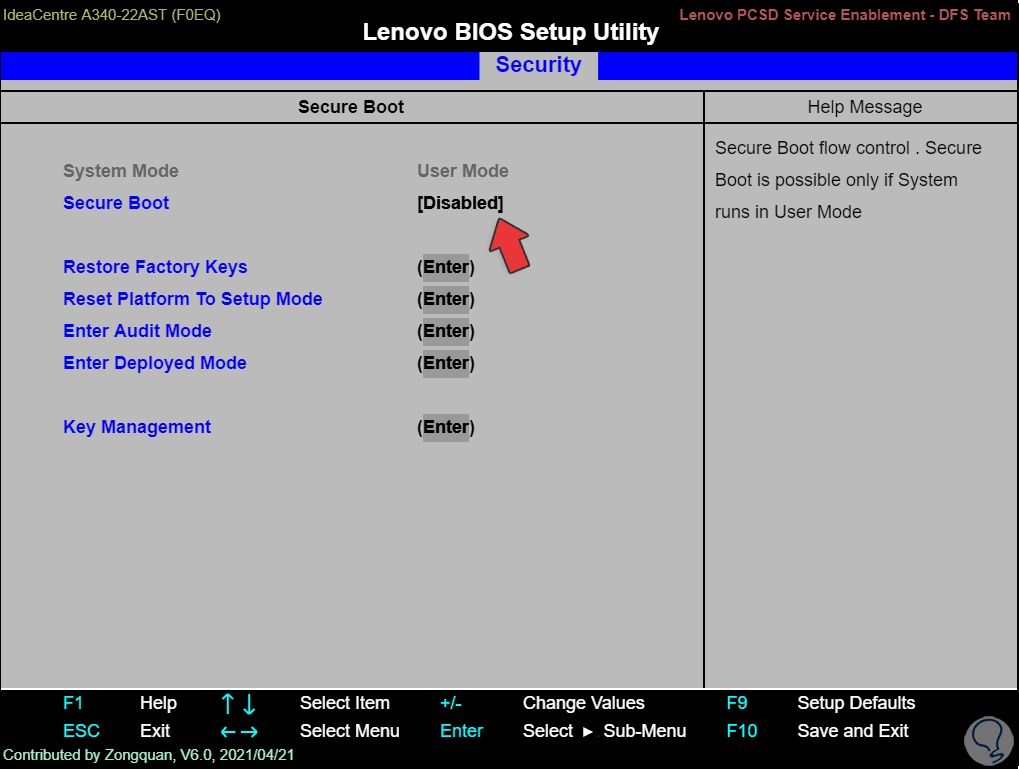Viewport: 1019px width, 769px height.
Task: Click the User Mode value
Action: pyautogui.click(x=463, y=171)
